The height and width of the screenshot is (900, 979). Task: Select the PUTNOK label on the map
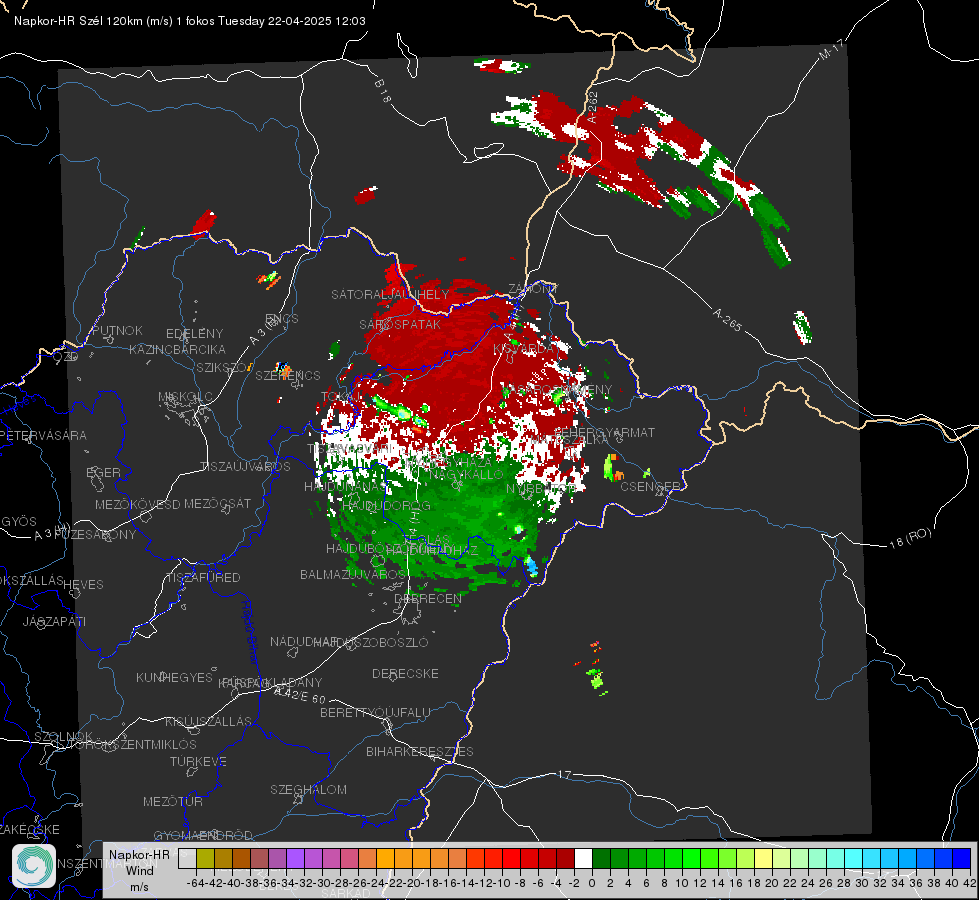(117, 330)
